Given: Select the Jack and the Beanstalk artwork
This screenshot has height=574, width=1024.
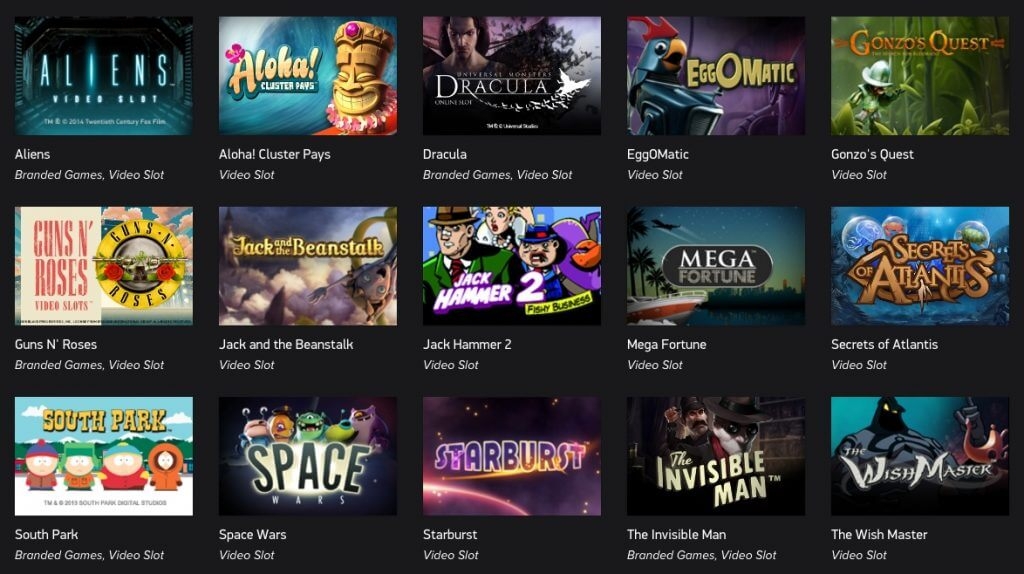Looking at the screenshot, I should (x=308, y=266).
